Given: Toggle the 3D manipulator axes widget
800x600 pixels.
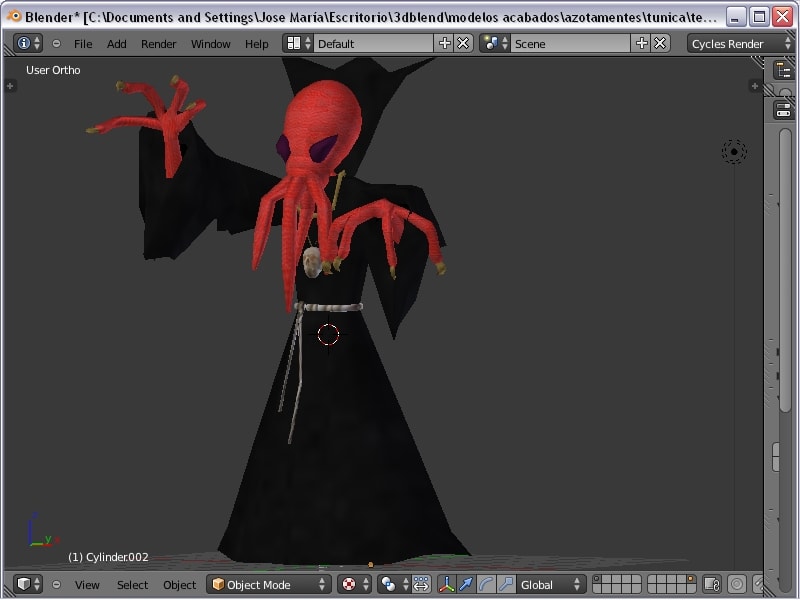Looking at the screenshot, I should [x=446, y=584].
